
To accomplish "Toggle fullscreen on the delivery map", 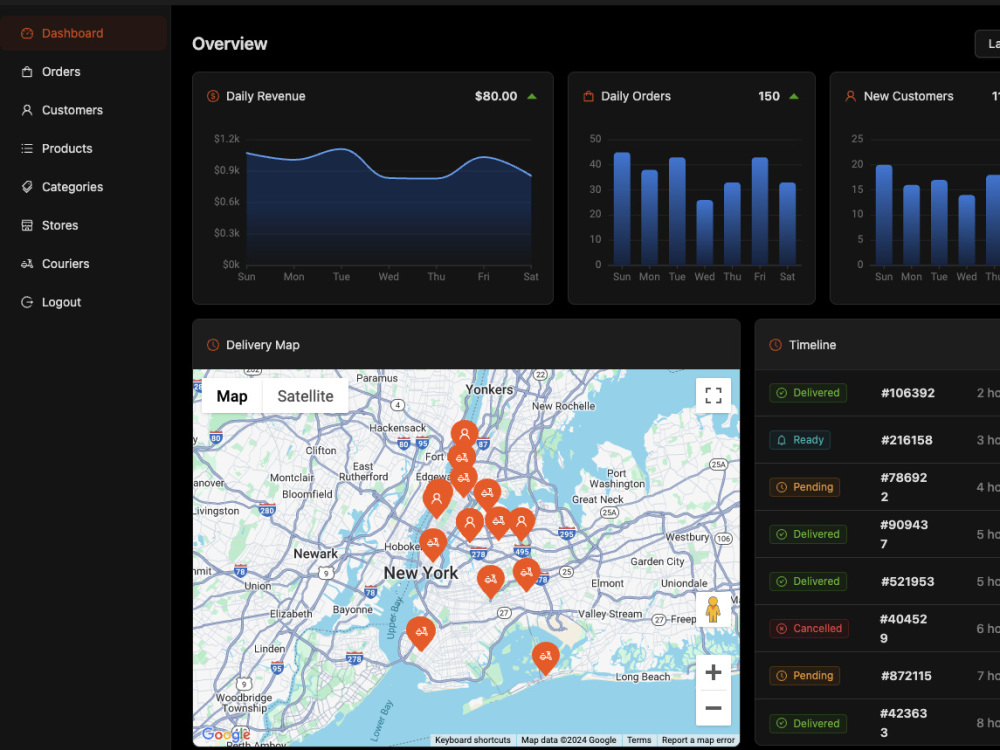I will [x=713, y=395].
